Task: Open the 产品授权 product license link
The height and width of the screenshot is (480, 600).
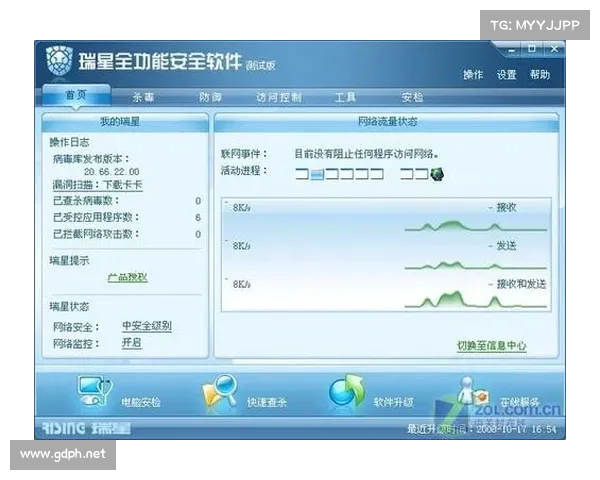Action: [x=127, y=277]
